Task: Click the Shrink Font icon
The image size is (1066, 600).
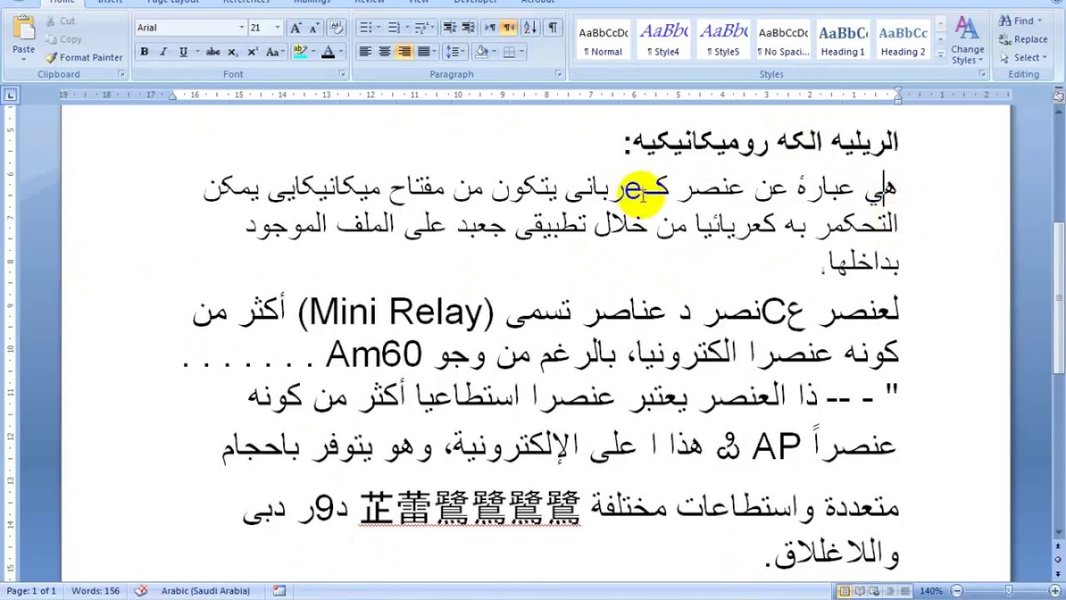Action: [314, 28]
